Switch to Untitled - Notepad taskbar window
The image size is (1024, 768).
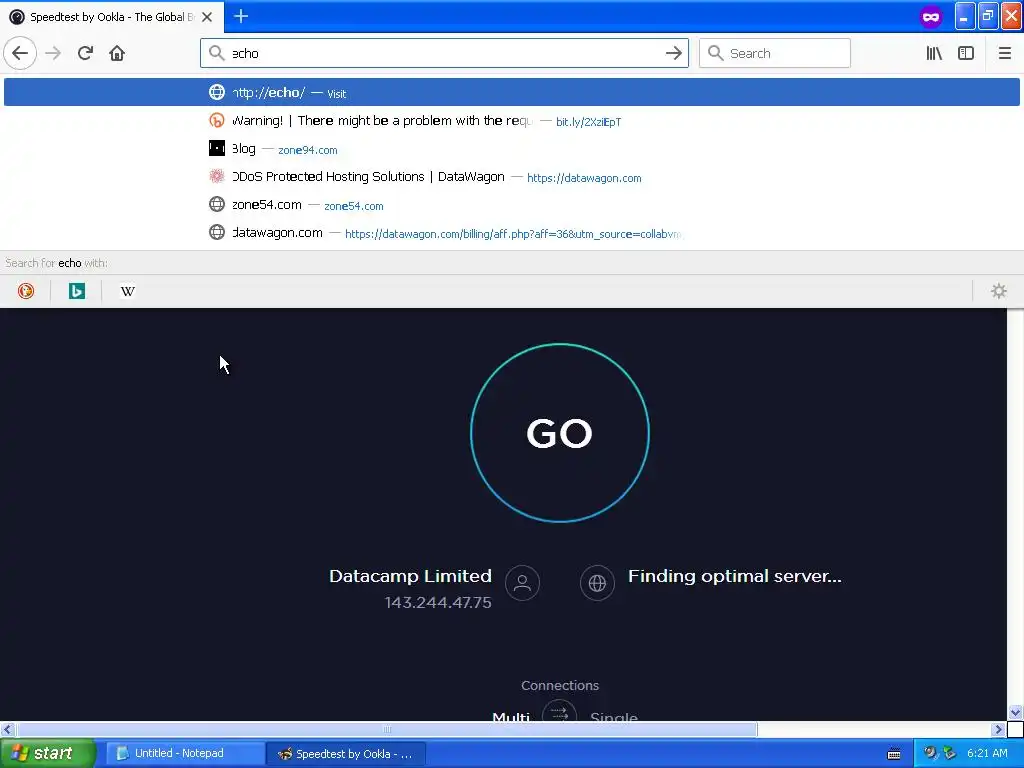[x=185, y=753]
